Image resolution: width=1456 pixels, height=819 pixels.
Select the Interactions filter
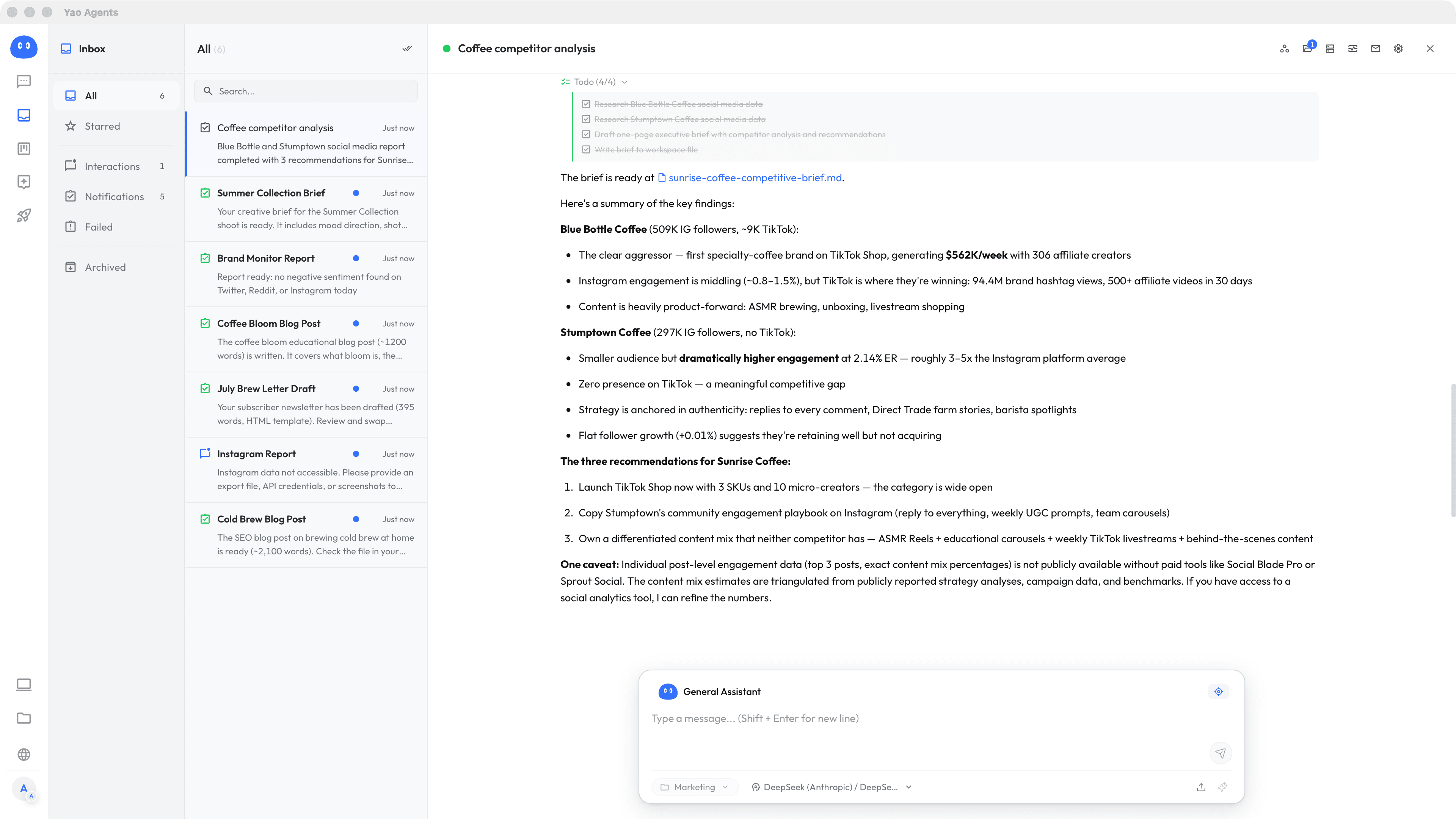(x=116, y=166)
